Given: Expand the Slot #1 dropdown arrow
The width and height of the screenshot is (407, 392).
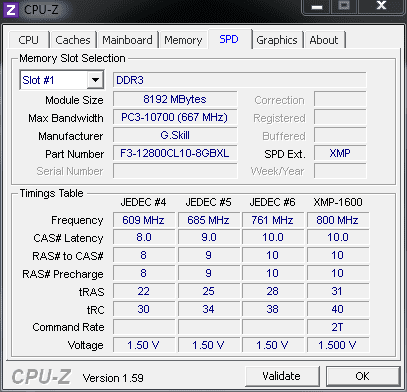Looking at the screenshot, I should tap(95, 80).
